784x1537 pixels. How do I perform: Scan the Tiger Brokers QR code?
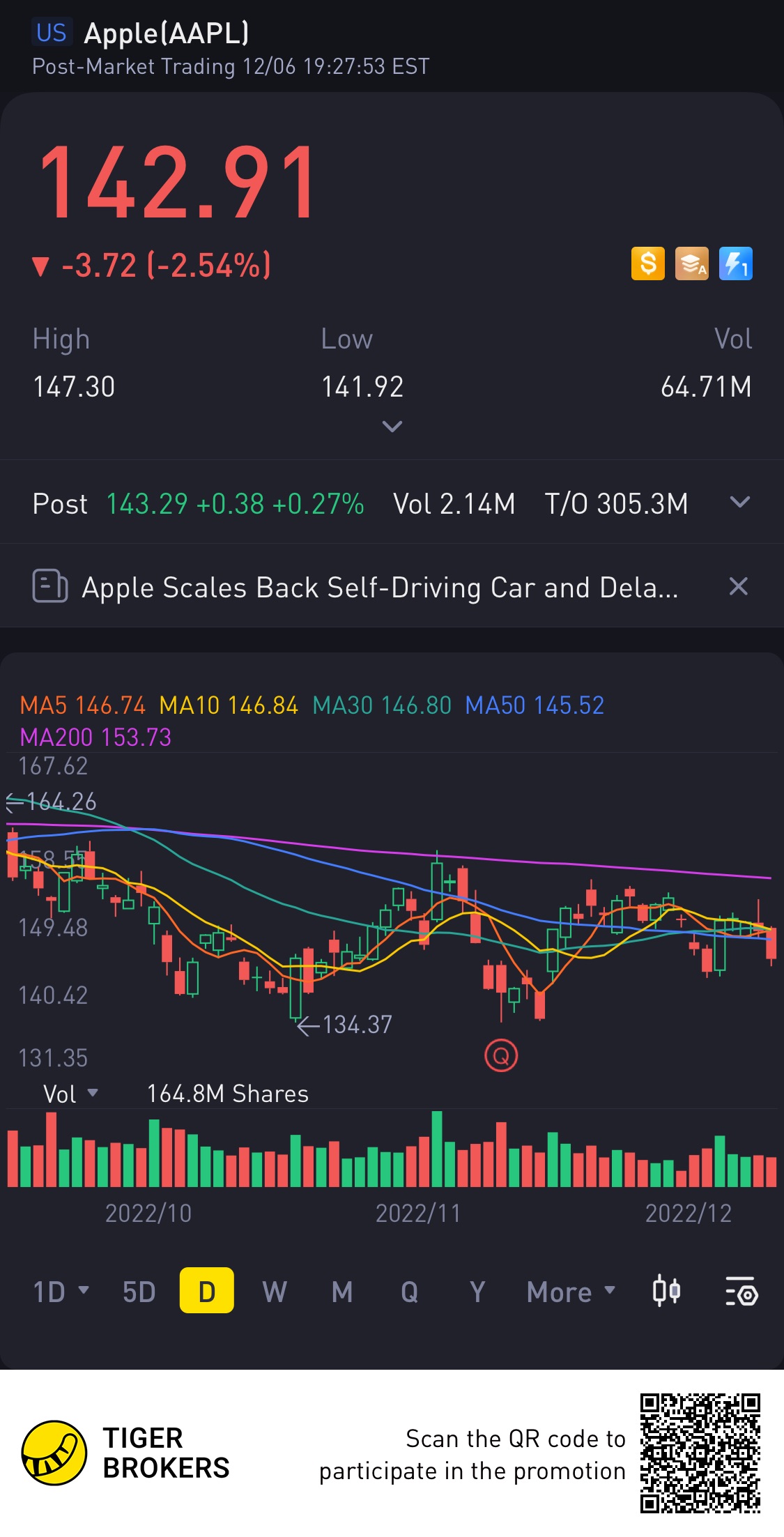[x=700, y=1453]
